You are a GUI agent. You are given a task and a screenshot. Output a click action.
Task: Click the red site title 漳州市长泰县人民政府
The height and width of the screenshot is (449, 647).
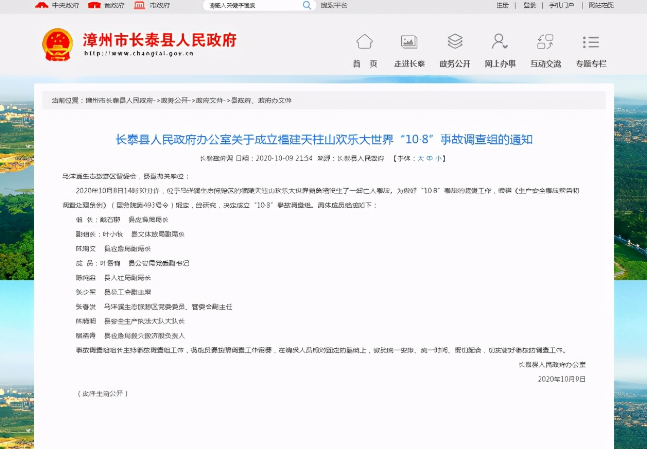click(x=160, y=40)
